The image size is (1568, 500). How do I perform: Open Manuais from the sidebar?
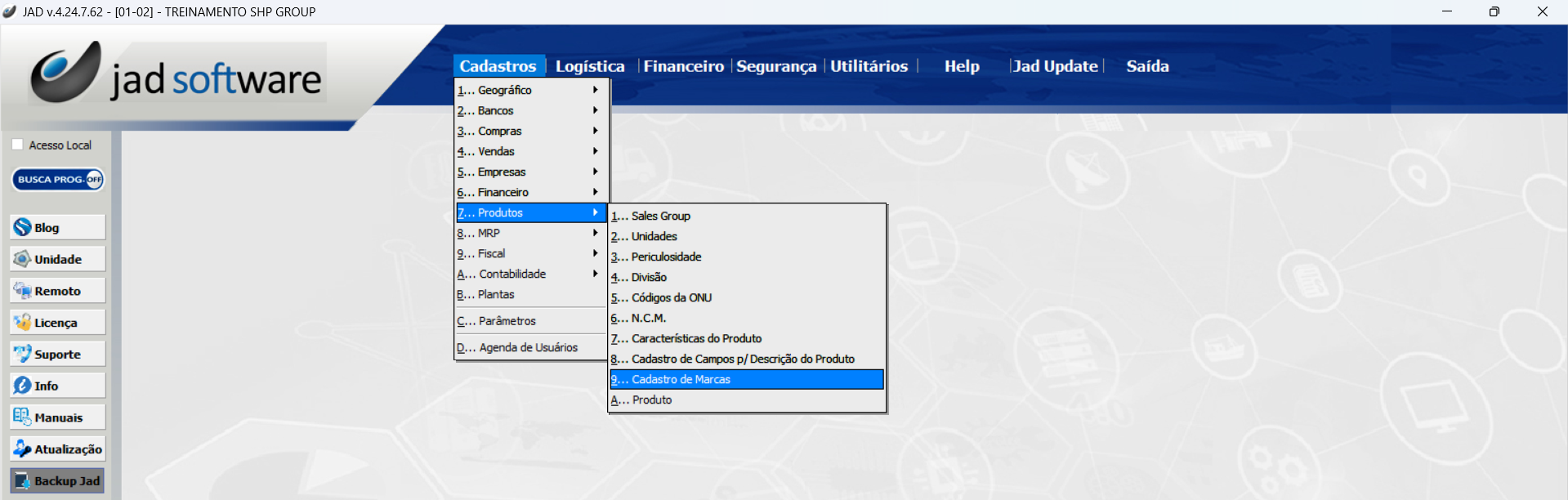click(x=57, y=417)
